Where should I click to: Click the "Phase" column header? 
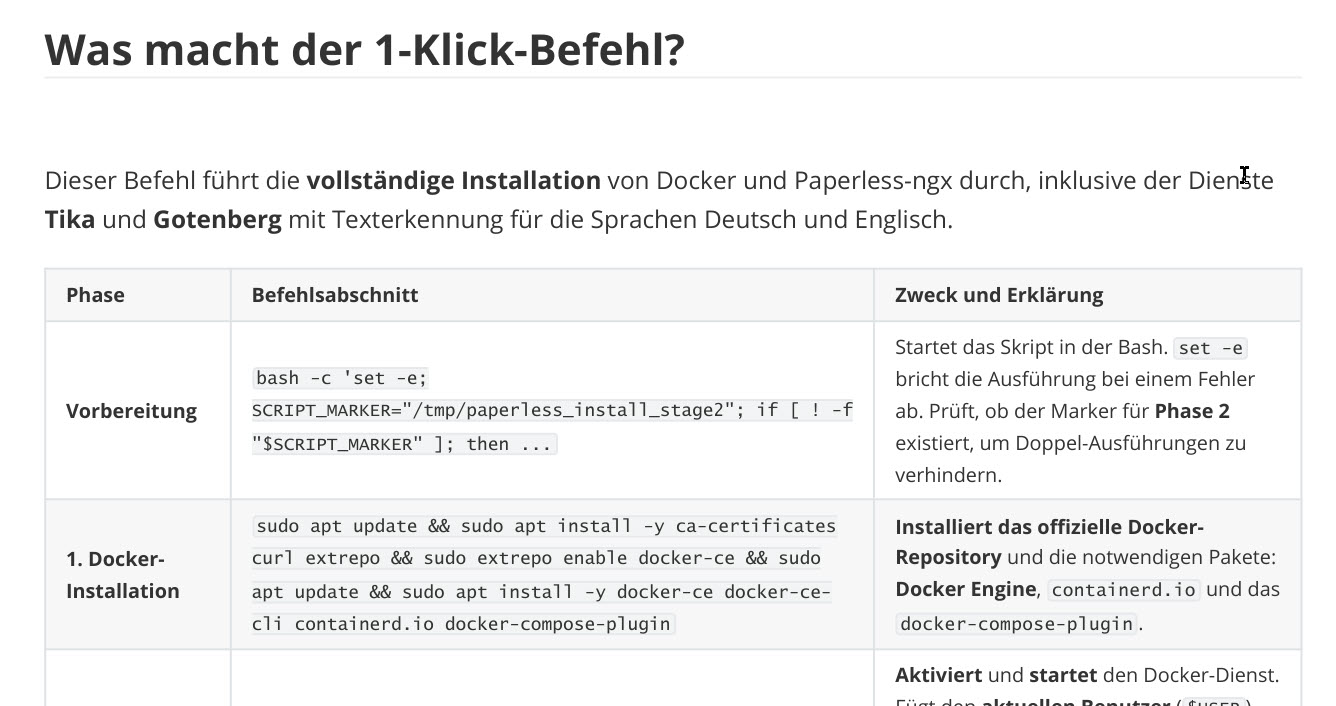coord(95,295)
